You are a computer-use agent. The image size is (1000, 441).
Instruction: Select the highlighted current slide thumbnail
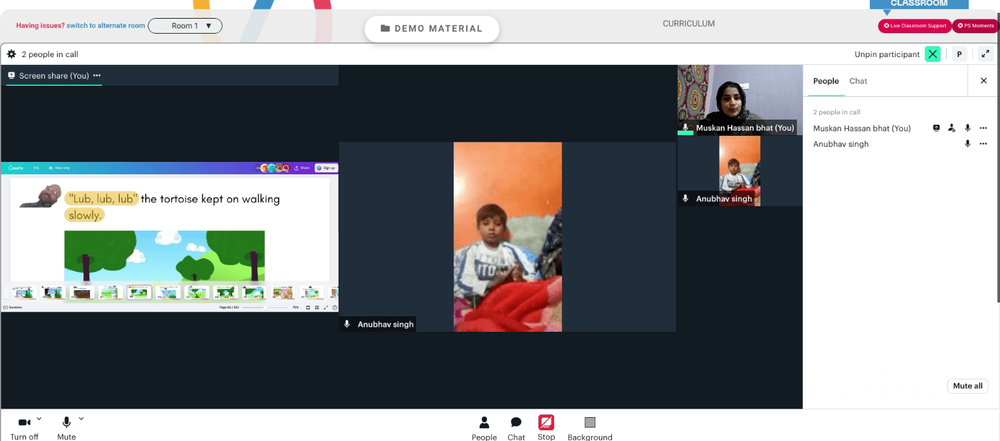pyautogui.click(x=139, y=292)
